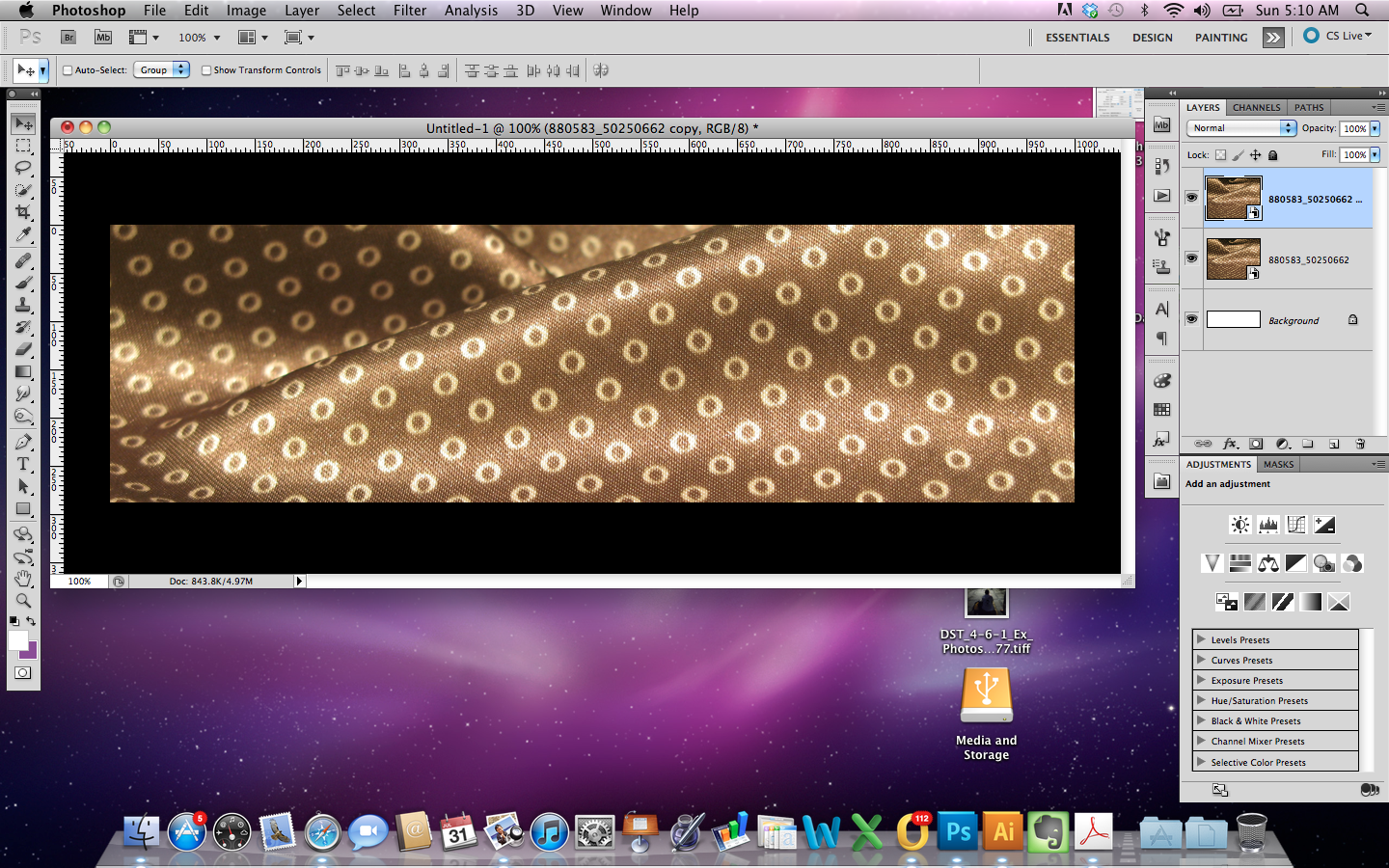Enable Show Transform Controls checkbox
The image size is (1389, 868).
(x=206, y=70)
